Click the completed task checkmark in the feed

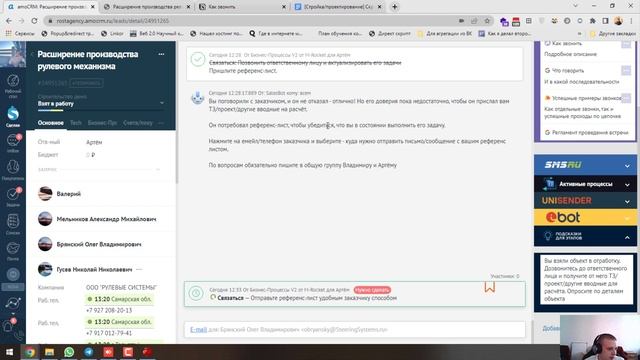pyautogui.click(x=198, y=60)
